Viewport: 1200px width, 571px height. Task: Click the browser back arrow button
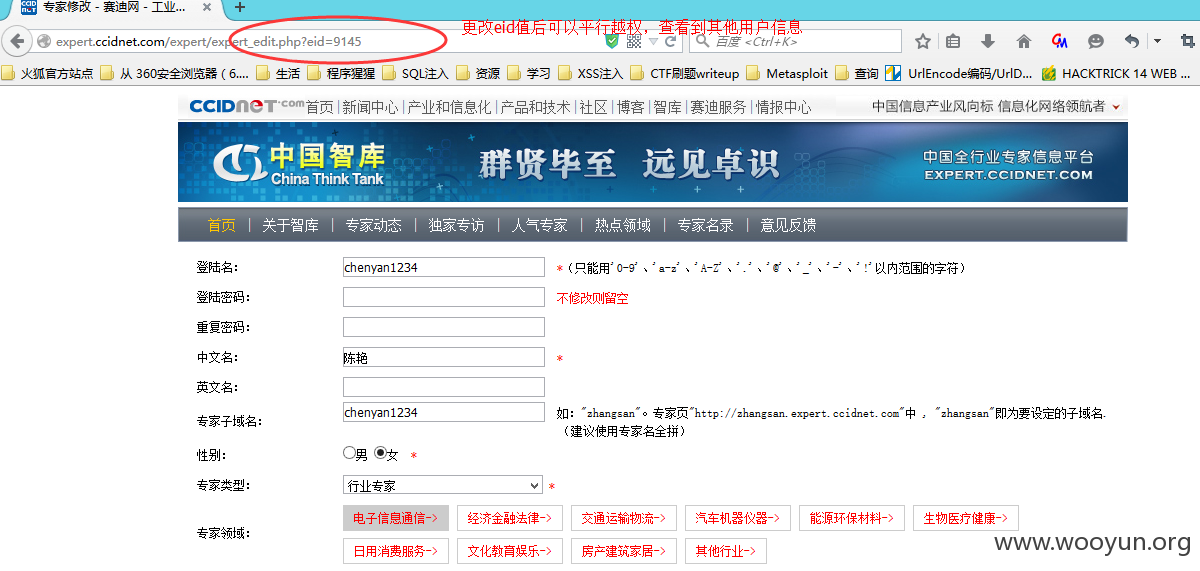pos(17,42)
